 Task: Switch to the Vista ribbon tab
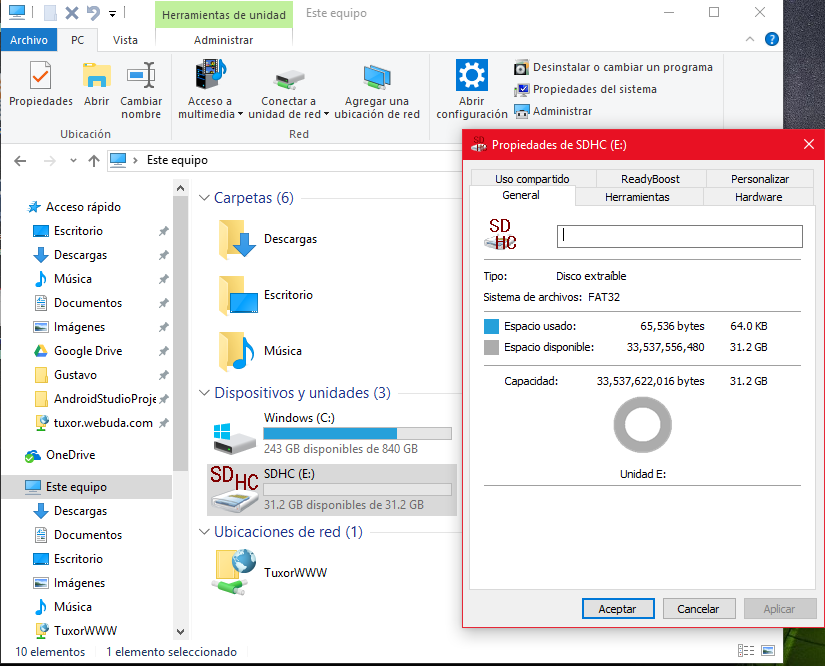[125, 40]
